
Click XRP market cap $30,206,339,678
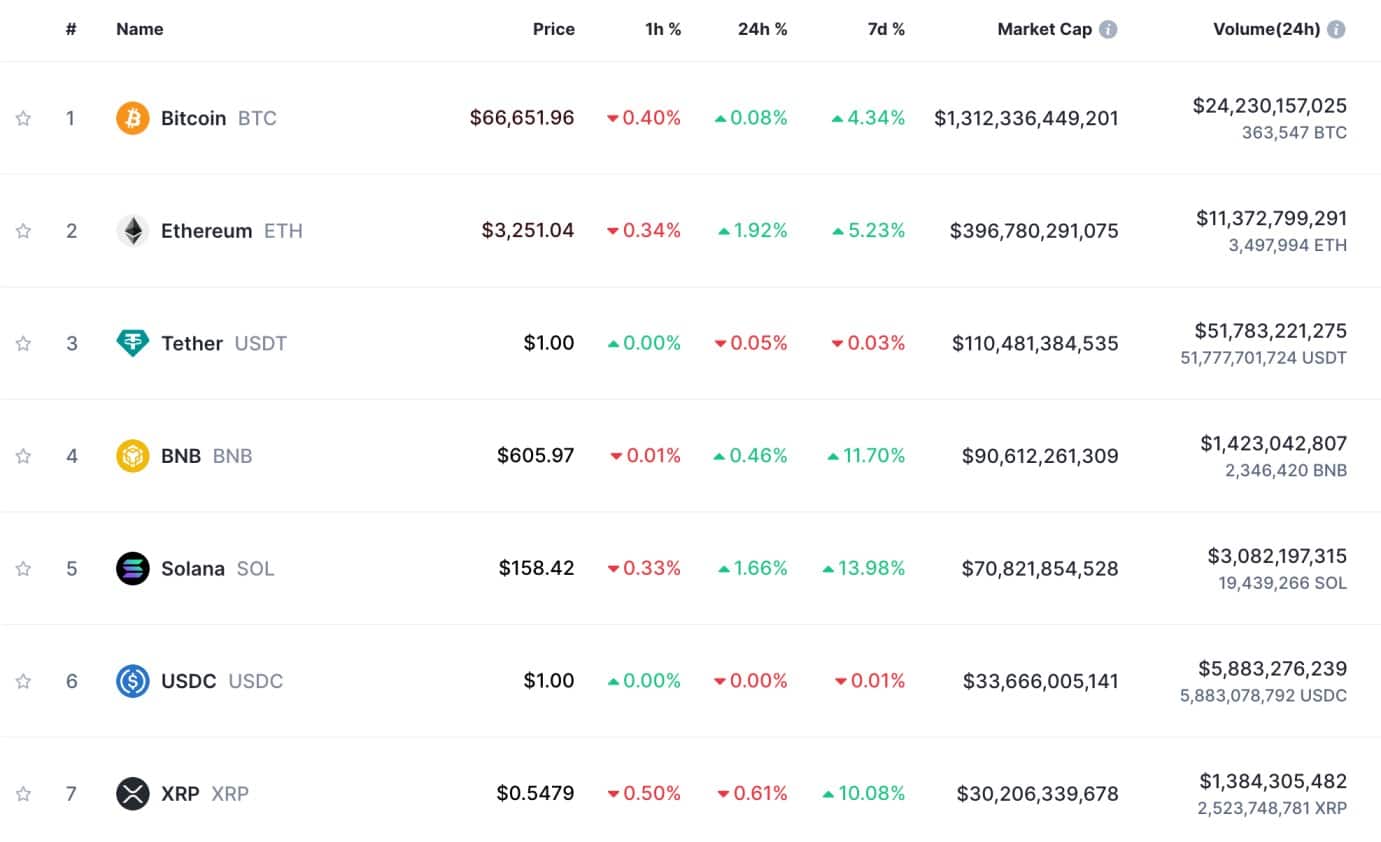pyautogui.click(x=1038, y=794)
